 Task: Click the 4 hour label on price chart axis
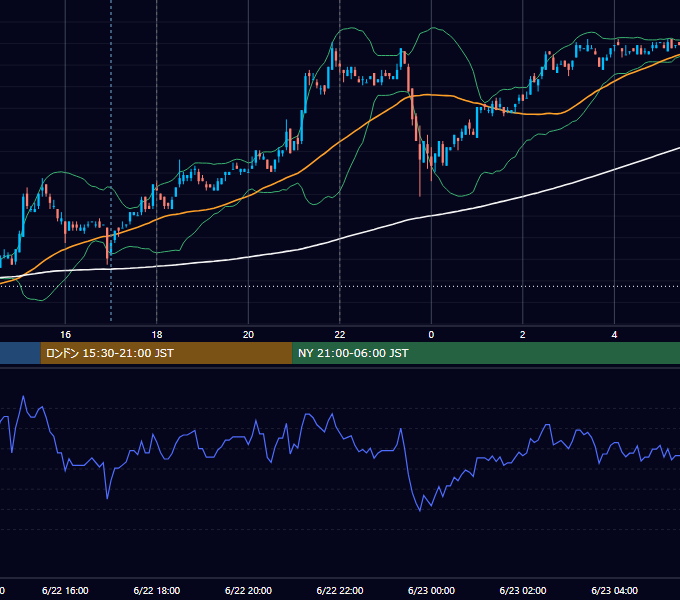pos(614,335)
